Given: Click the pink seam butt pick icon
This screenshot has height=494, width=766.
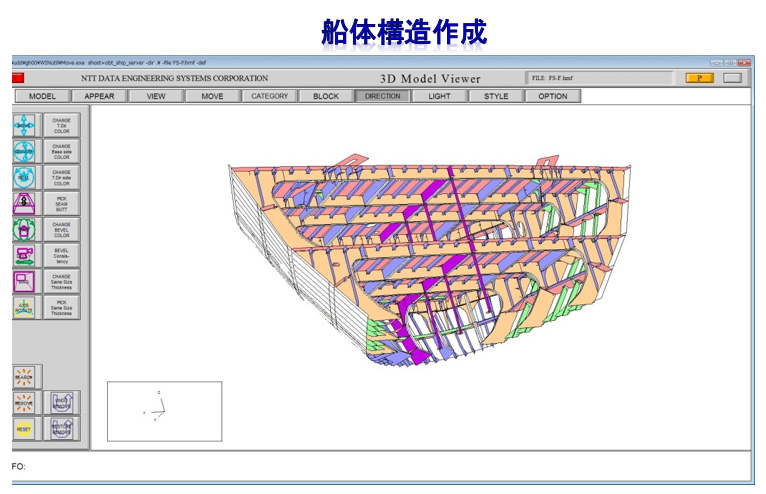Looking at the screenshot, I should (24, 203).
